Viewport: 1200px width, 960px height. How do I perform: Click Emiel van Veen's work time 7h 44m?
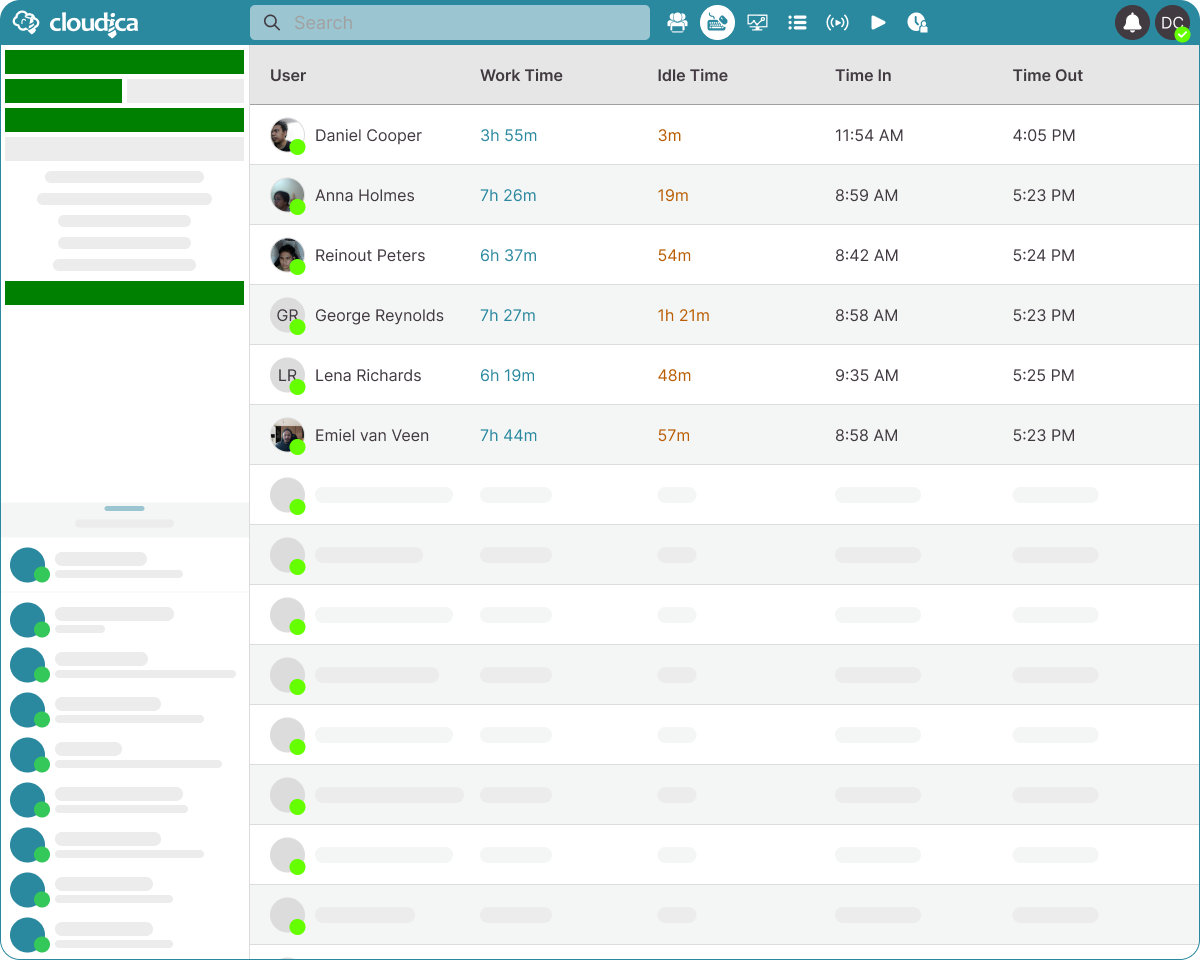coord(508,435)
